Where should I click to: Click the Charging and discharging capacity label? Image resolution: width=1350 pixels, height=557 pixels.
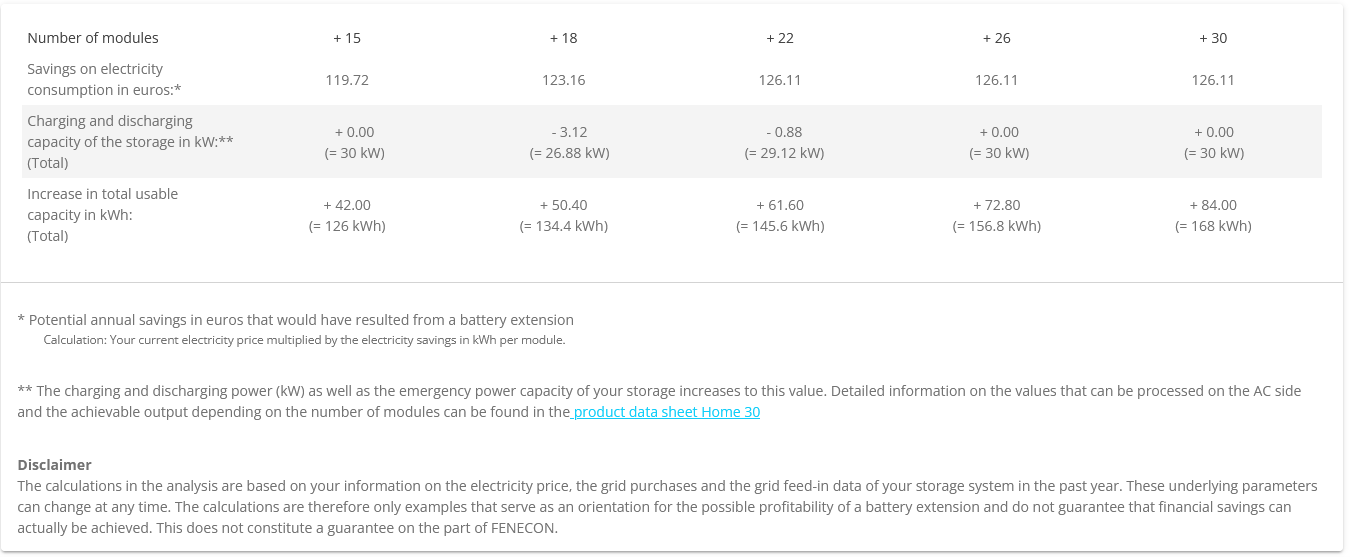pyautogui.click(x=130, y=142)
